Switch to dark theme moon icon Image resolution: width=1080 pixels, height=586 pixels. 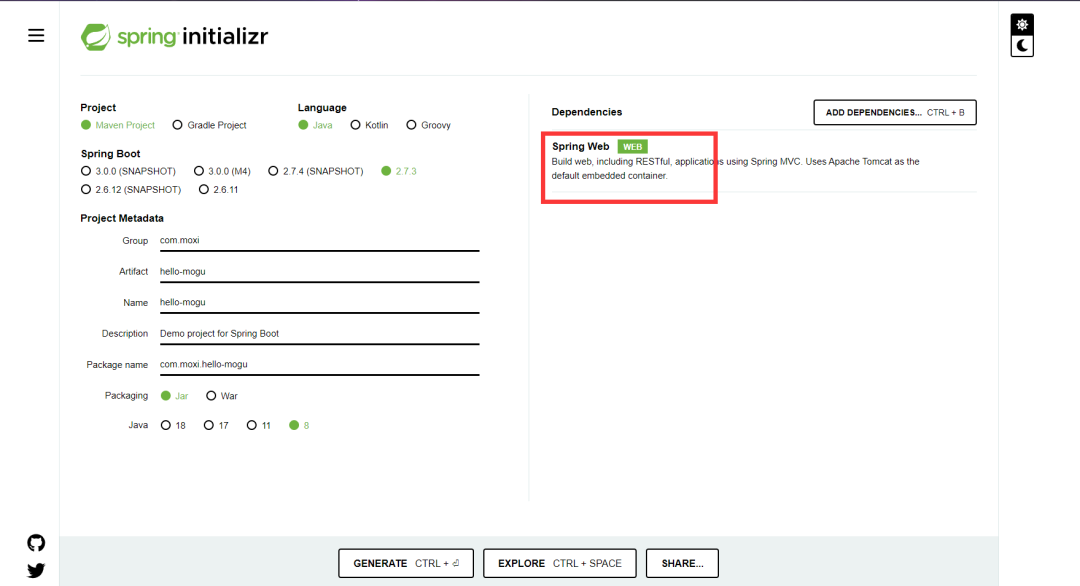pos(1022,46)
